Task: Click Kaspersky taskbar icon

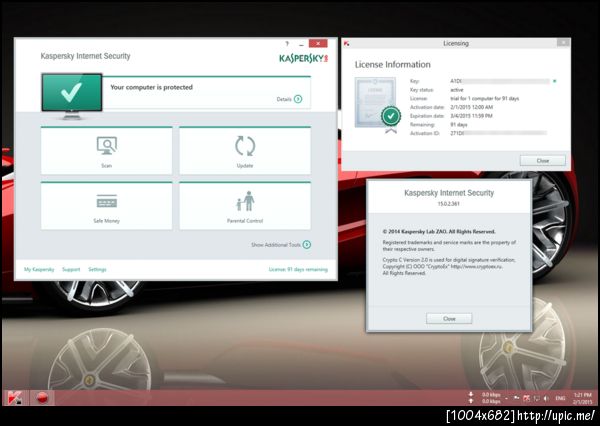Action: coord(15,398)
